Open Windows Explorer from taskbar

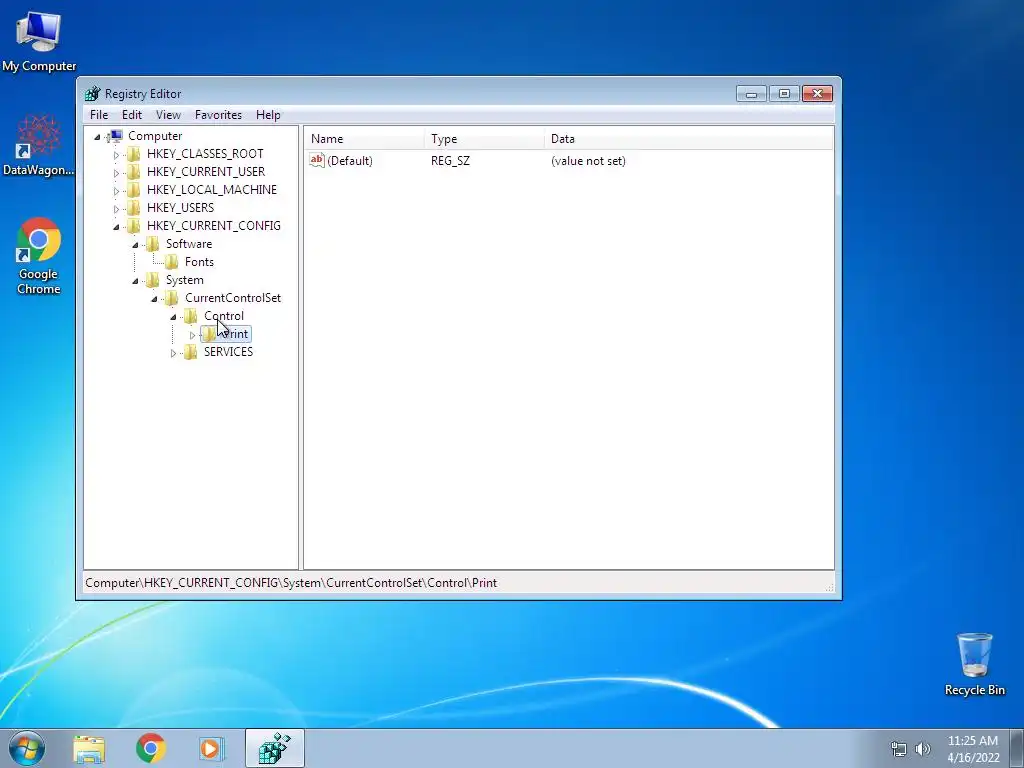click(89, 748)
